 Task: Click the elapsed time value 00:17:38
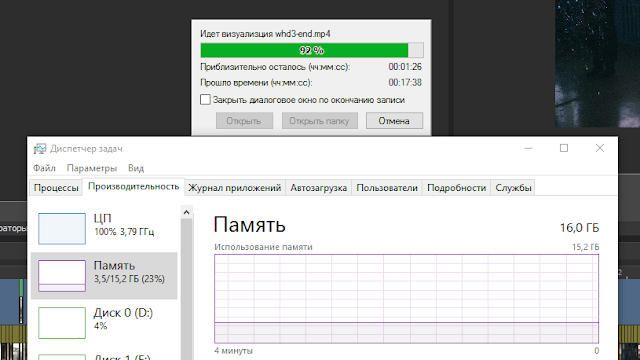[x=405, y=82]
